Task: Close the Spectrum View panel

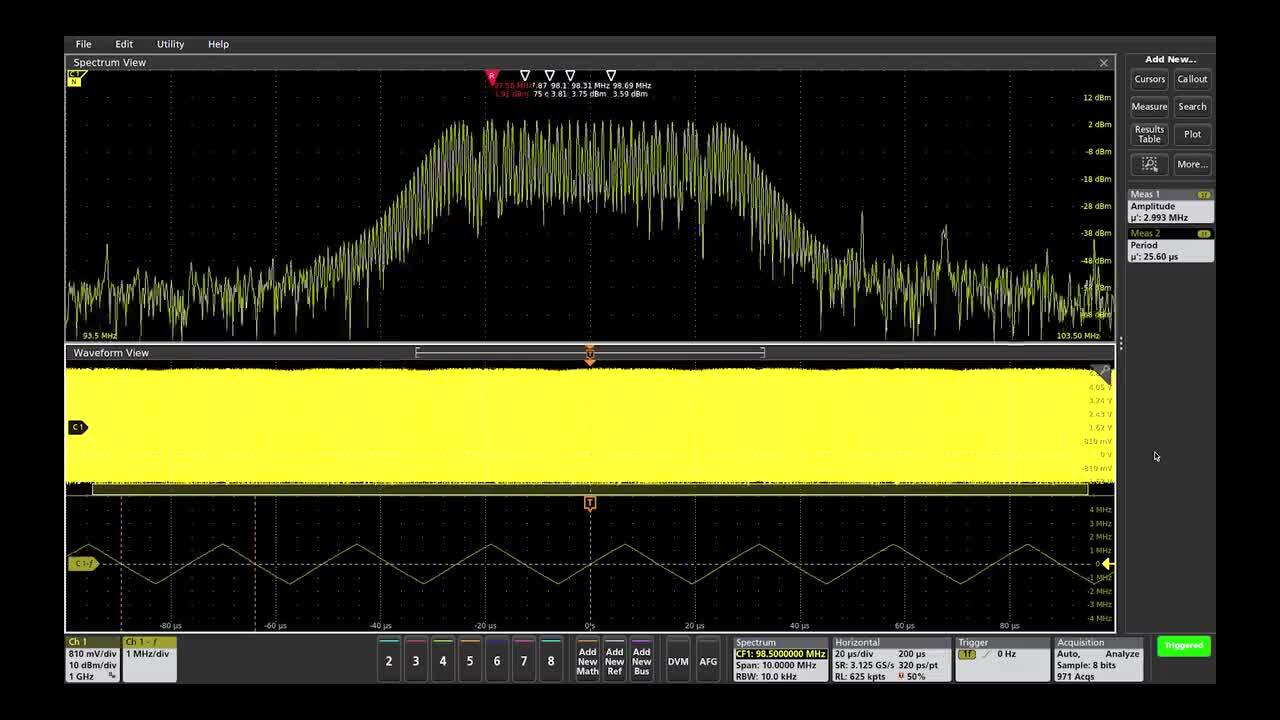Action: (x=1104, y=63)
